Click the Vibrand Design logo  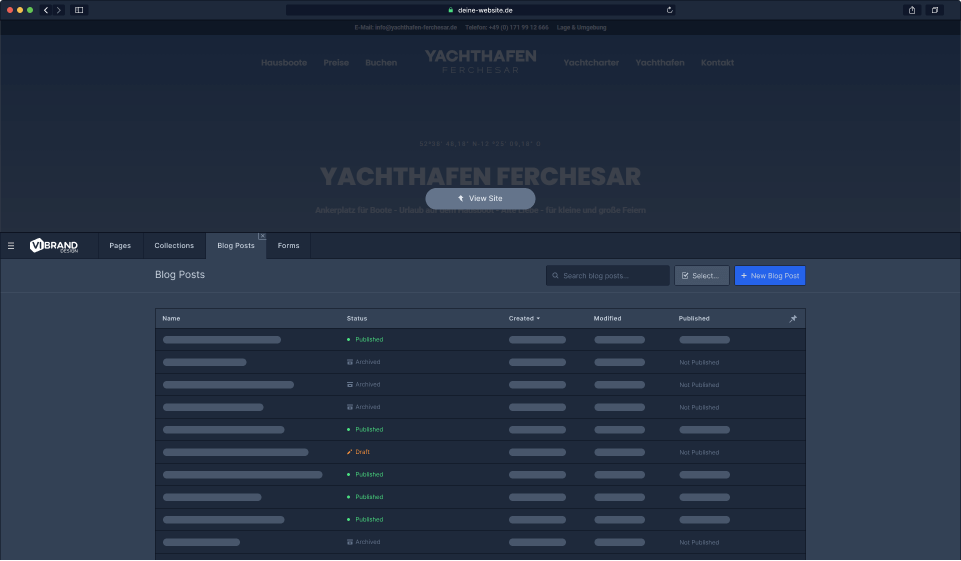coord(54,246)
